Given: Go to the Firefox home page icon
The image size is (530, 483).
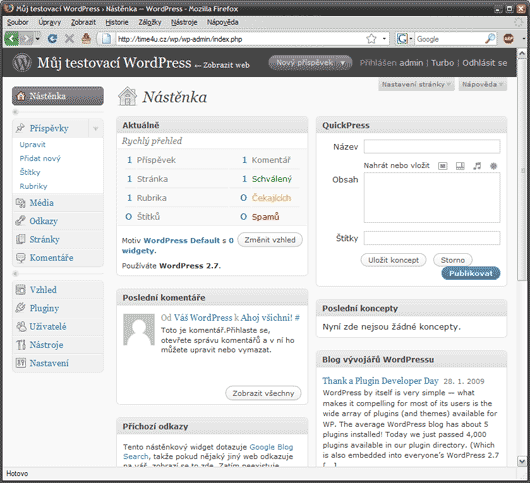Looking at the screenshot, I should pyautogui.click(x=86, y=39).
